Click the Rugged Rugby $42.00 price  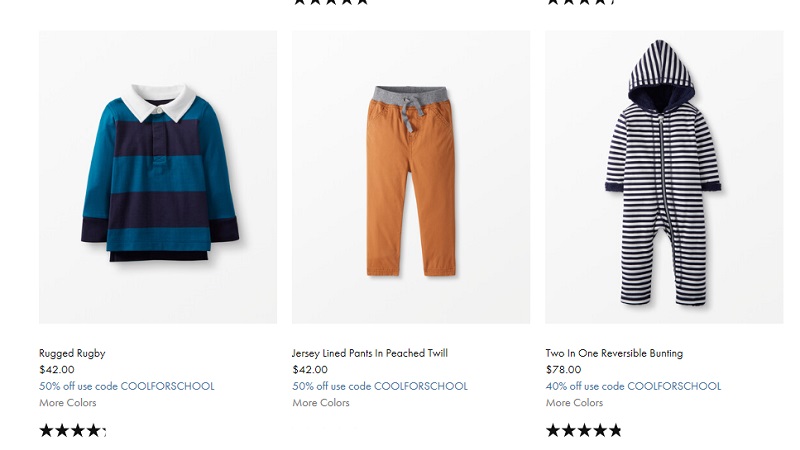[57, 369]
